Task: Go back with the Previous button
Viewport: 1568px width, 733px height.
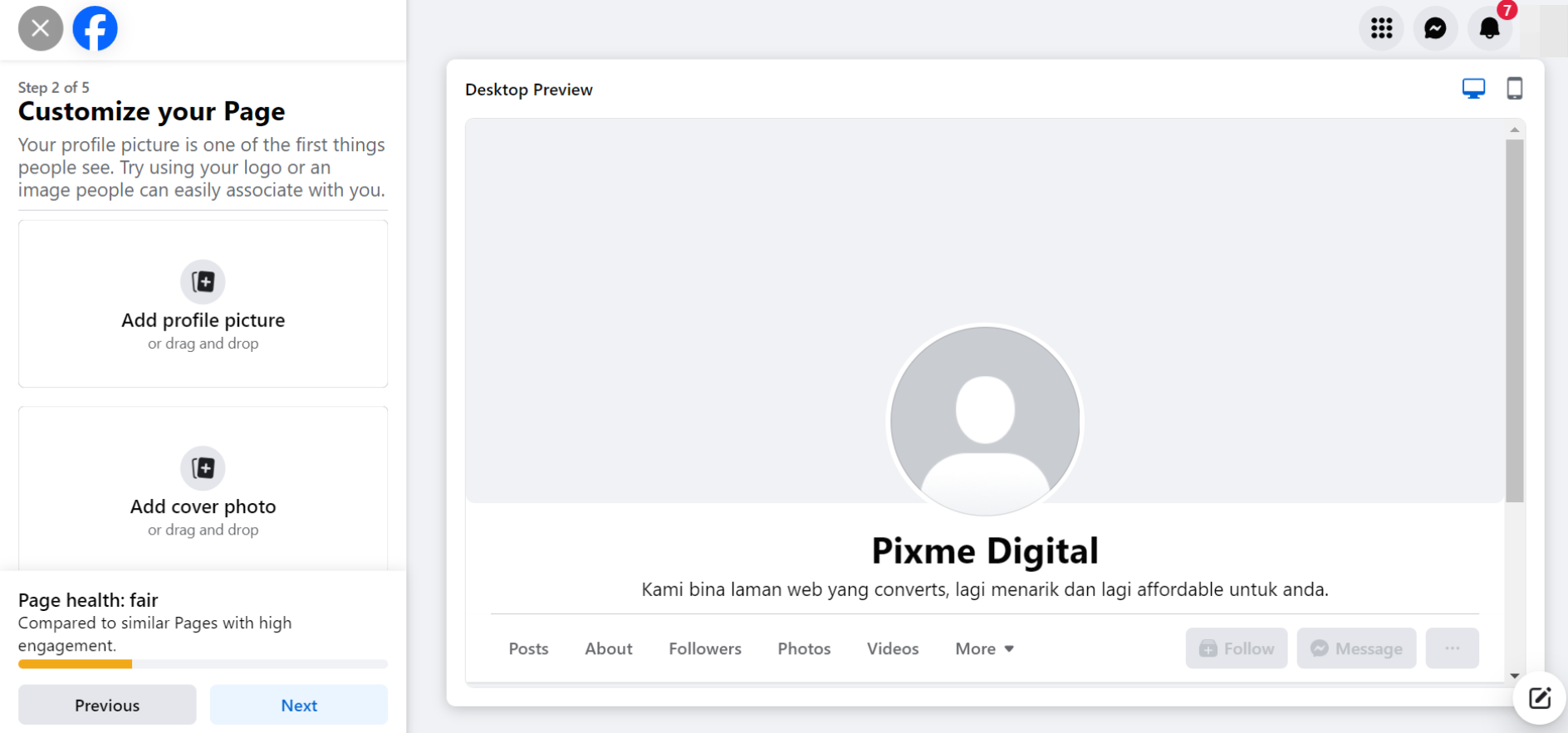Action: 107,705
